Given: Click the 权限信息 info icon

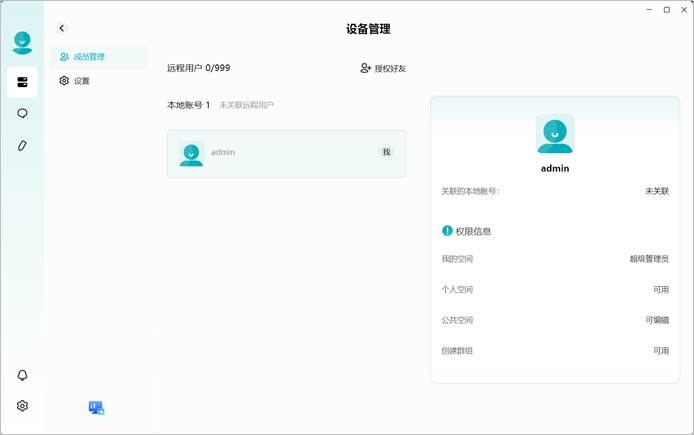Looking at the screenshot, I should click(x=447, y=231).
